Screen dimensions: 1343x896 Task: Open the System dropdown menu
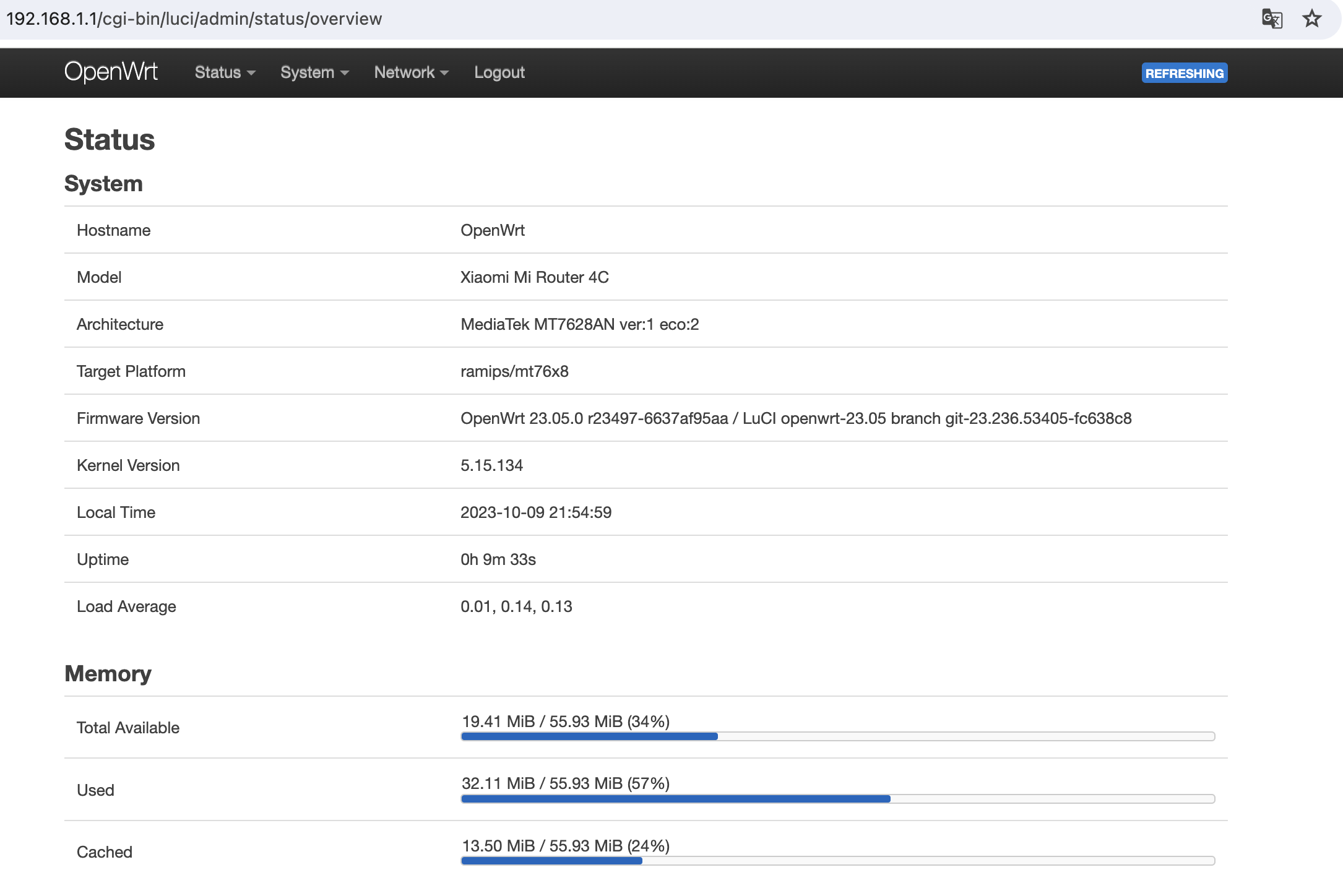[x=314, y=72]
